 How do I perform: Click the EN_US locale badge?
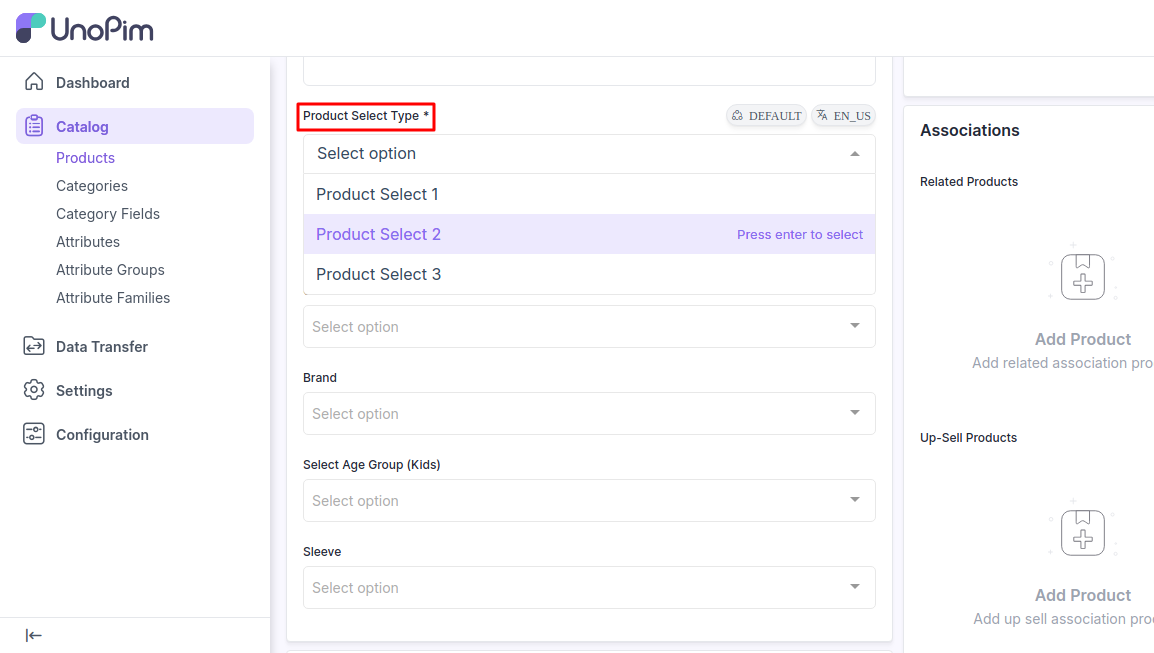[843, 116]
